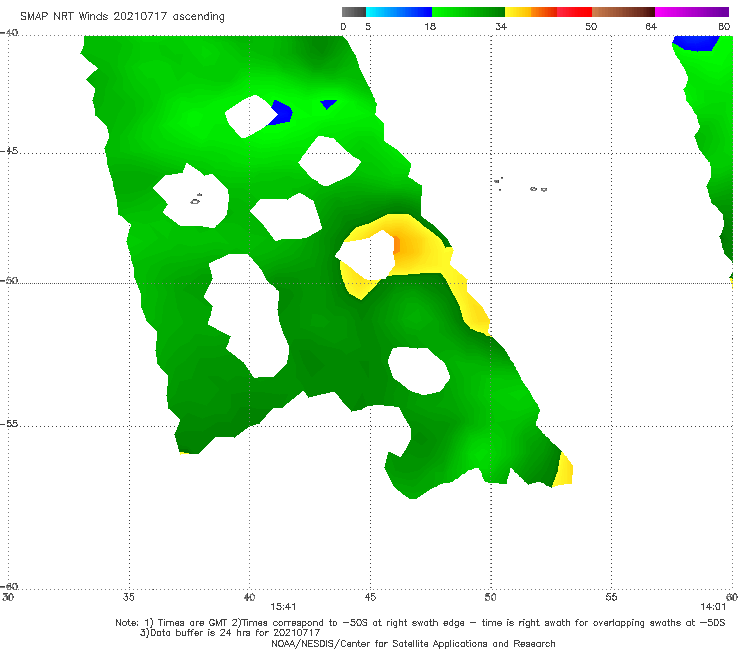Click the color bar label '64'

651,27
